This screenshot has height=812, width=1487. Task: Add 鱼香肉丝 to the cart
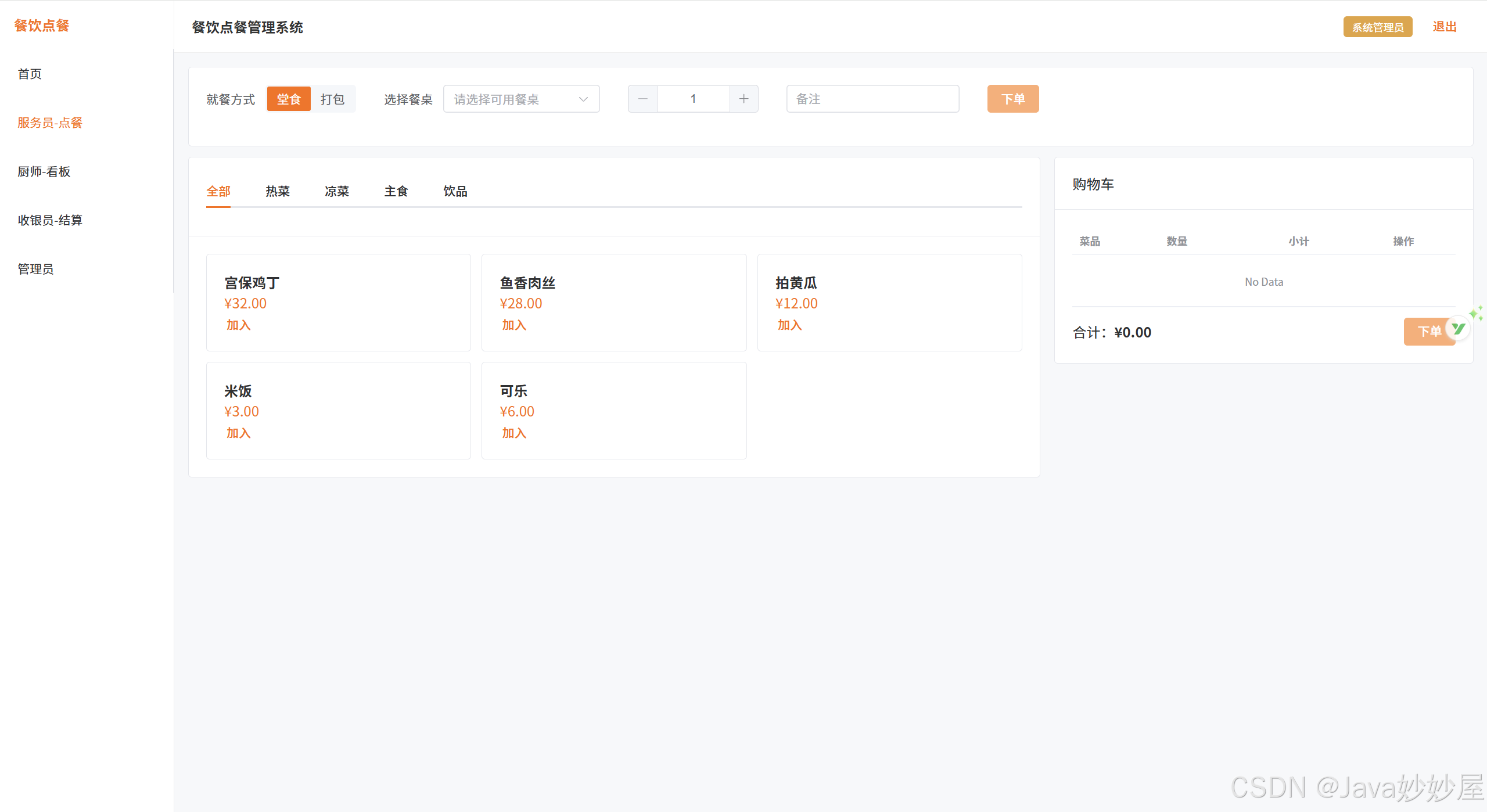(514, 325)
